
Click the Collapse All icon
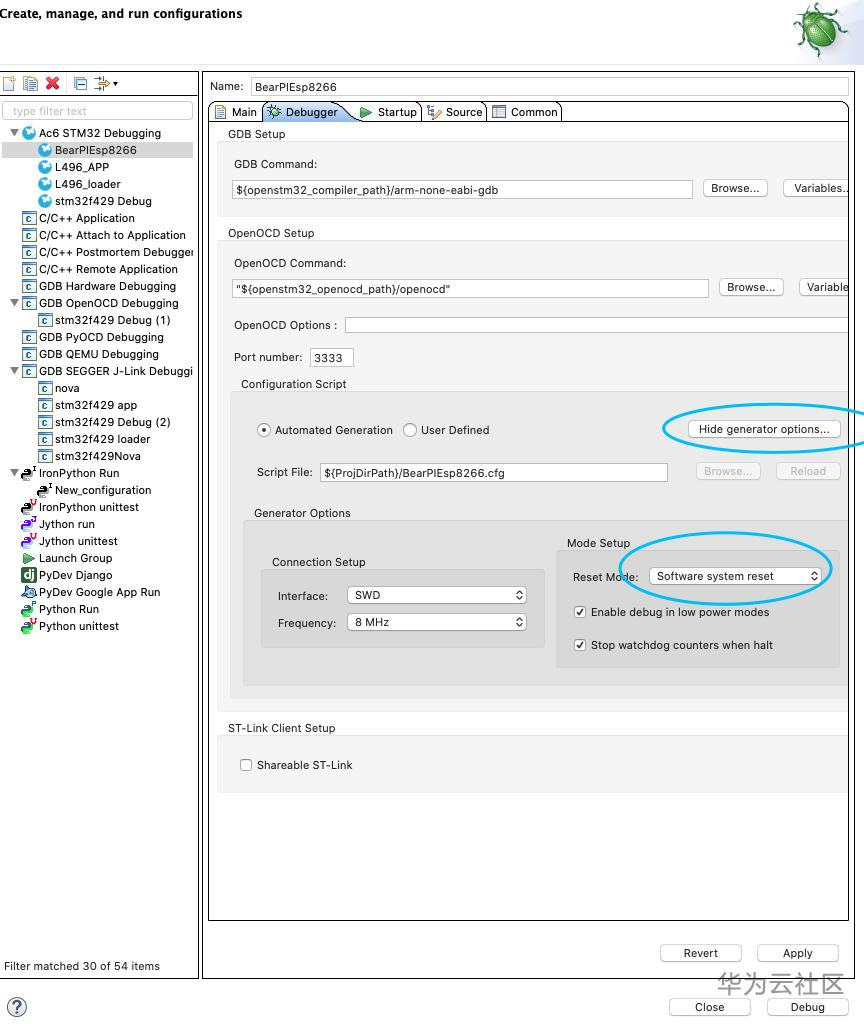80,84
